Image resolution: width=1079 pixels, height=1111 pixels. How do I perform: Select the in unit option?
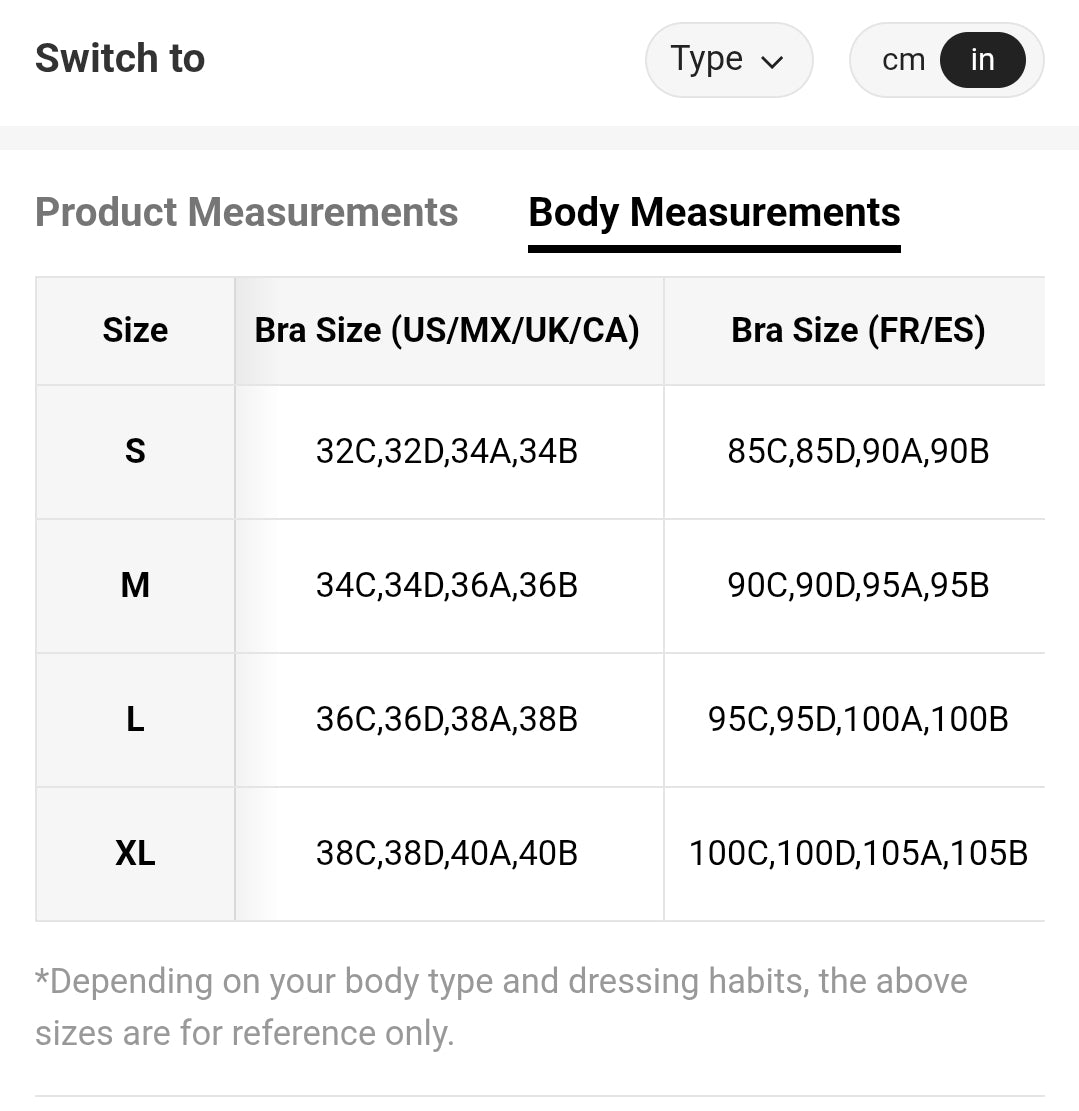point(982,60)
